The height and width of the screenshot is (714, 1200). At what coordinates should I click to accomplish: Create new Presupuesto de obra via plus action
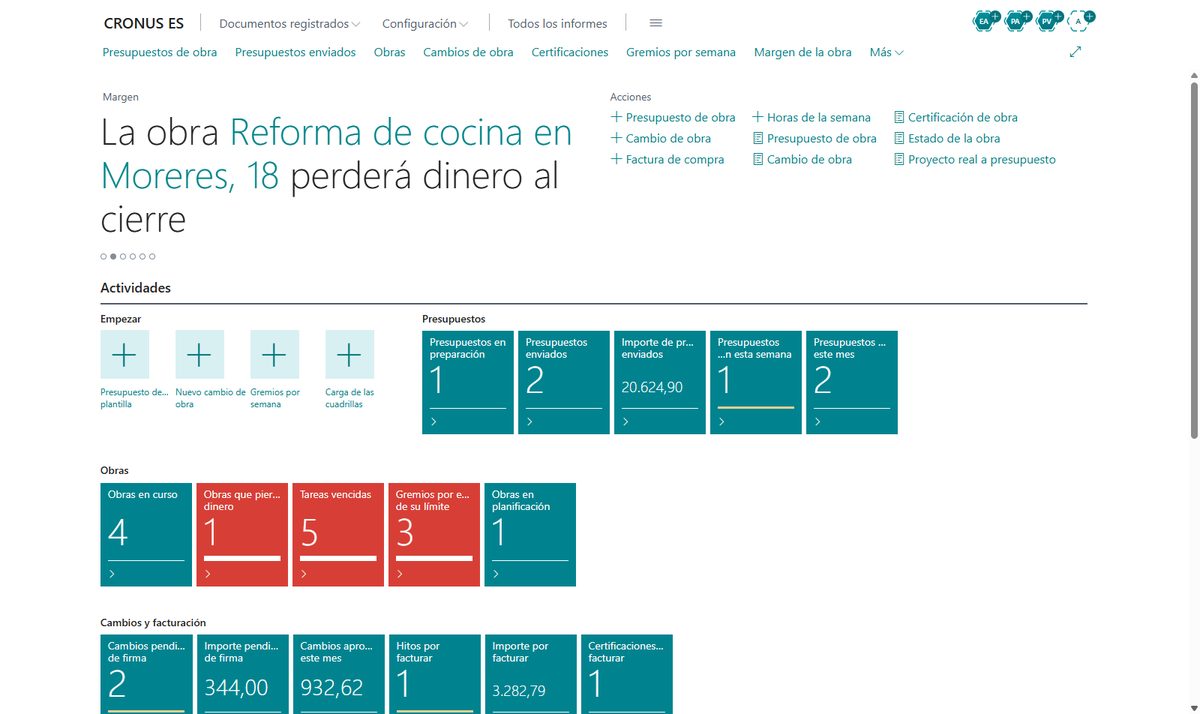pos(673,117)
